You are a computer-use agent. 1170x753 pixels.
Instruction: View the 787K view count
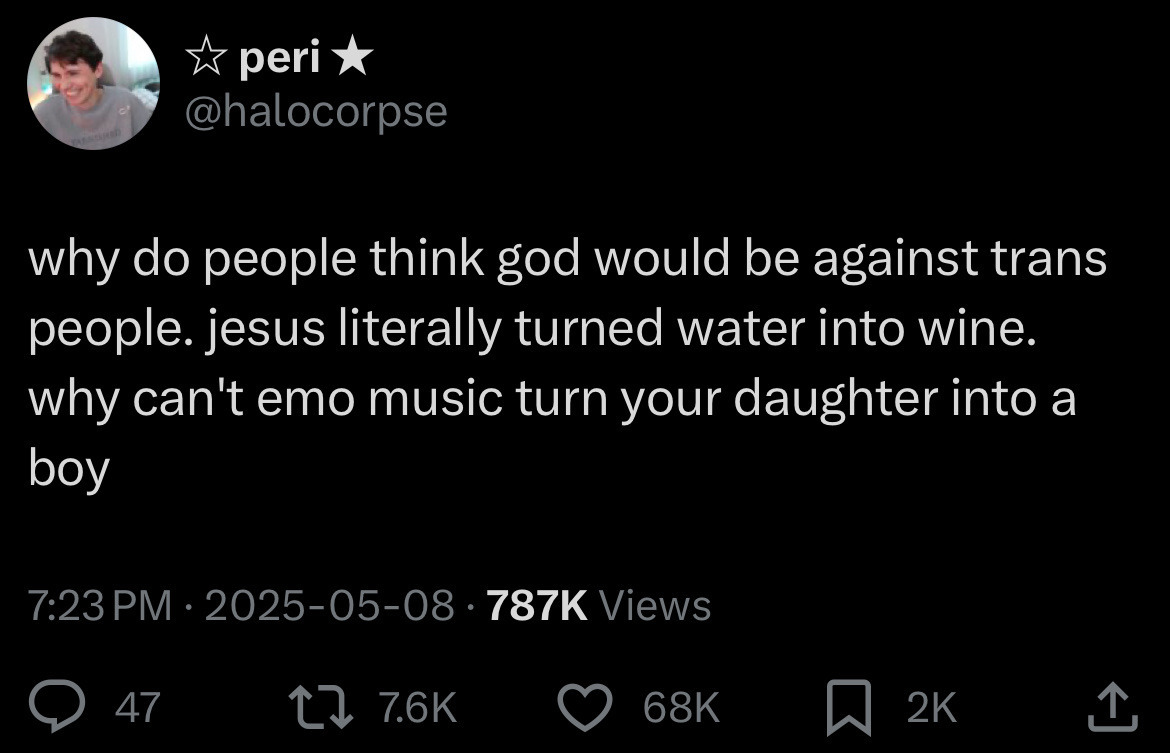click(537, 605)
